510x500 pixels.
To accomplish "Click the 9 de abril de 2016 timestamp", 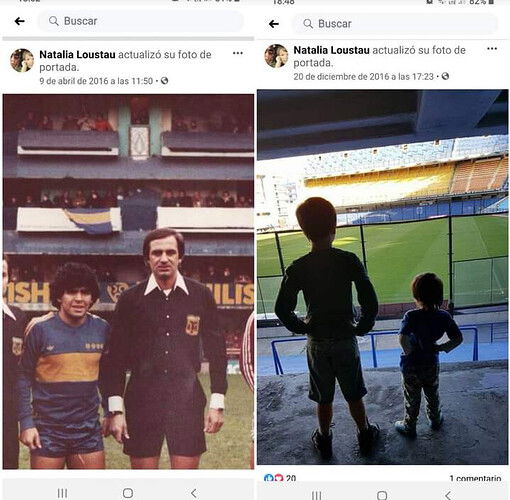I will point(96,81).
